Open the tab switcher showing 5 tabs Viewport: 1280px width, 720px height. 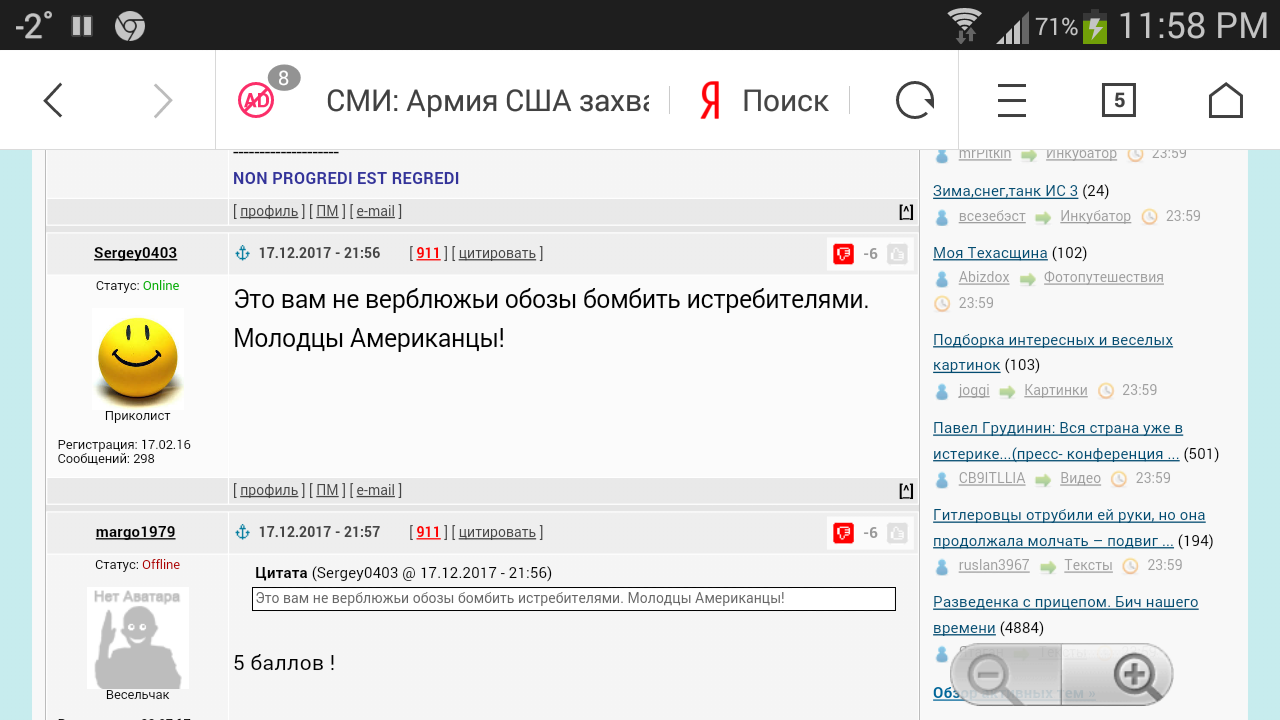[1119, 100]
